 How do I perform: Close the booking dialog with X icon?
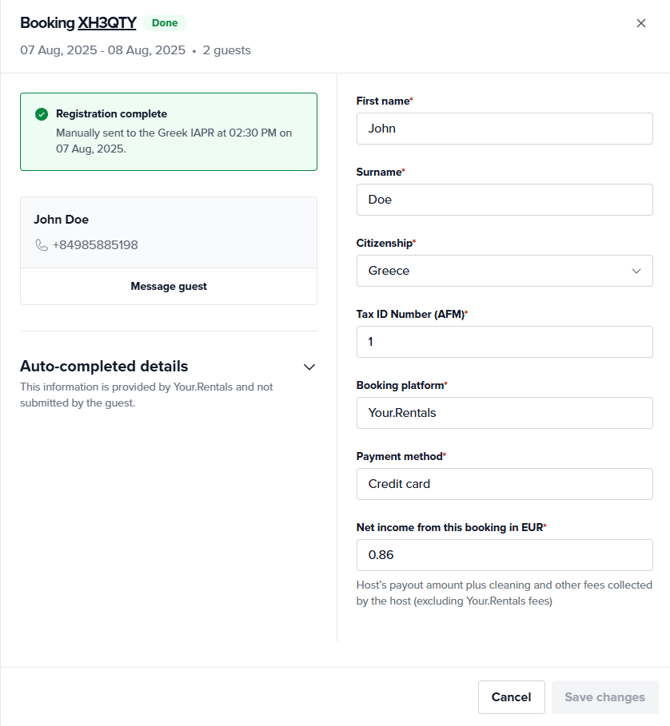point(641,23)
